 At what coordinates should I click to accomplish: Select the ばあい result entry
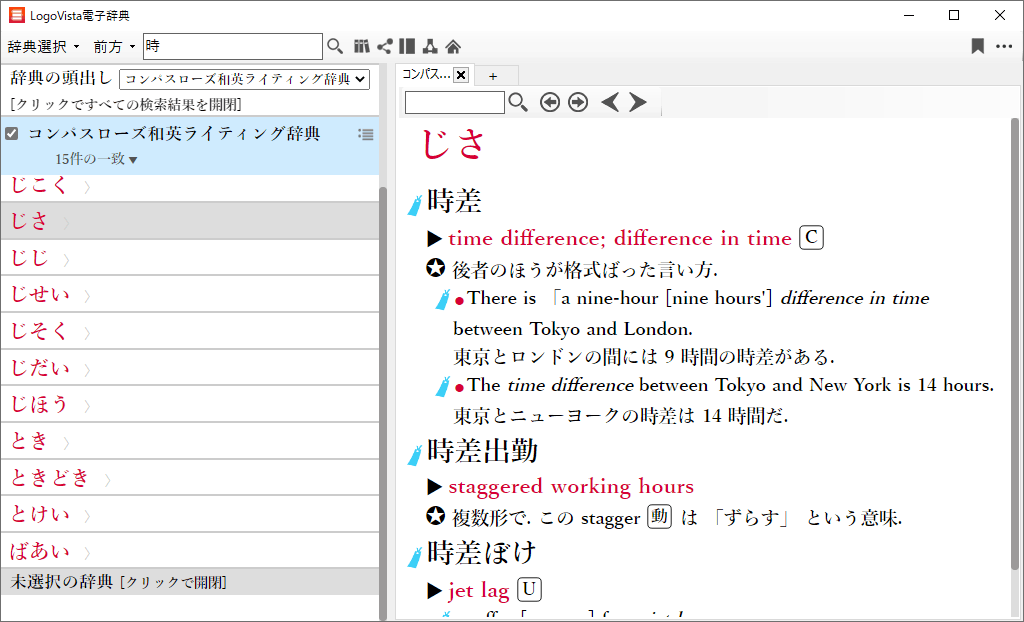[x=189, y=550]
